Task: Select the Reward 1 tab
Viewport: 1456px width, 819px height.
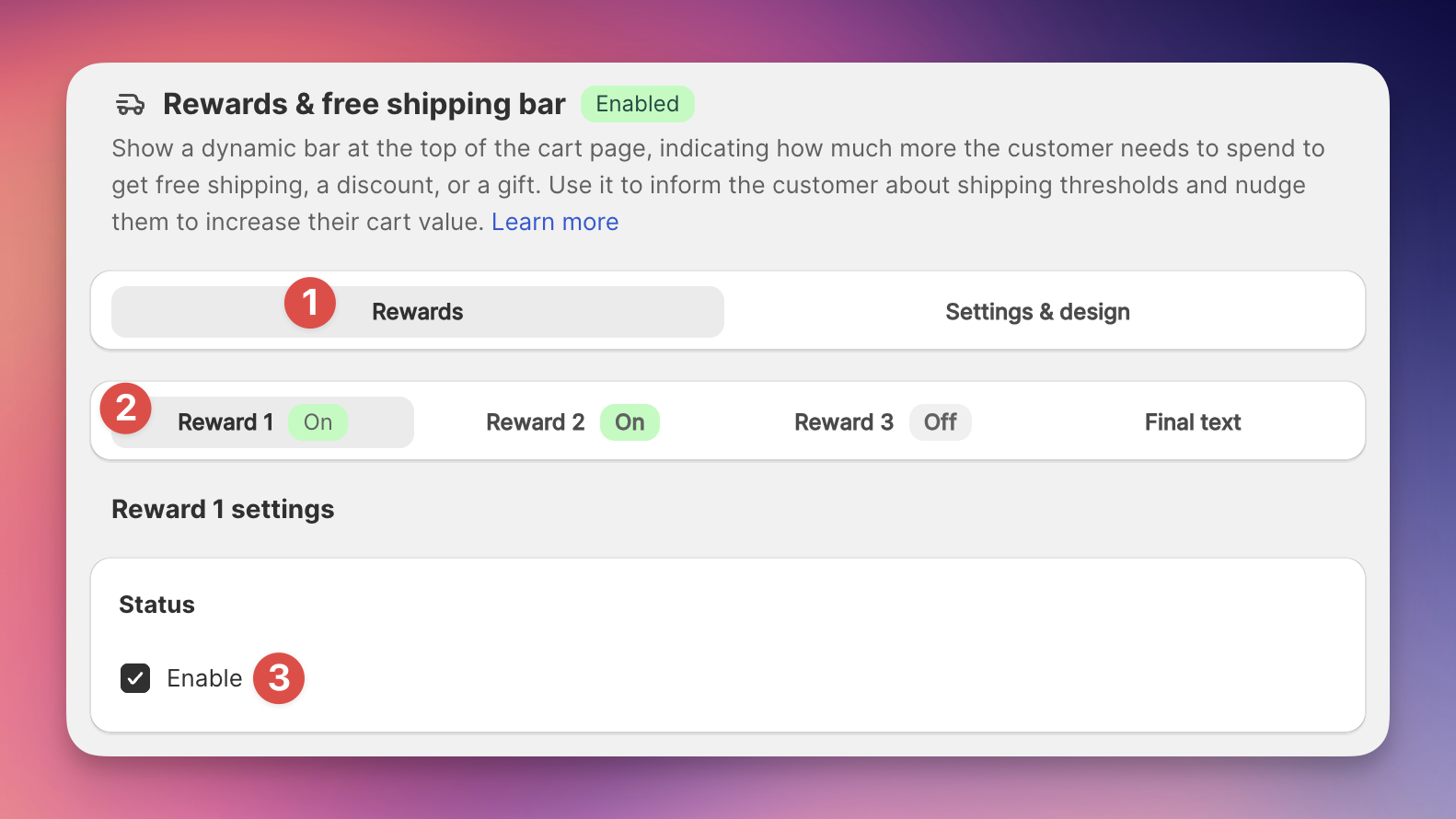Action: click(x=262, y=422)
